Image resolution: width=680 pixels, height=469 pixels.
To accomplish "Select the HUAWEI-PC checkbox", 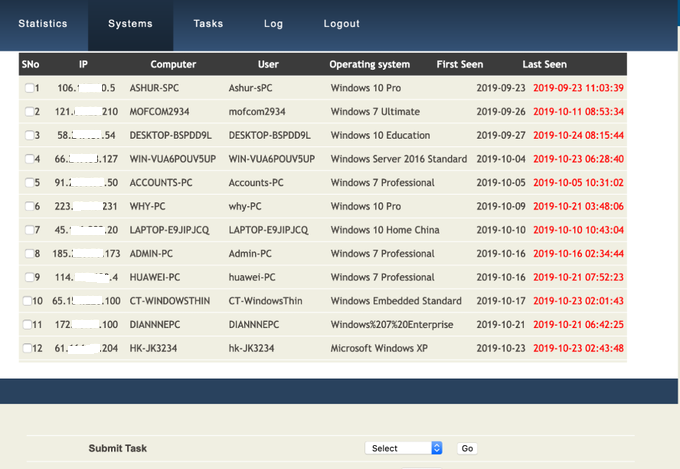I will (x=28, y=278).
